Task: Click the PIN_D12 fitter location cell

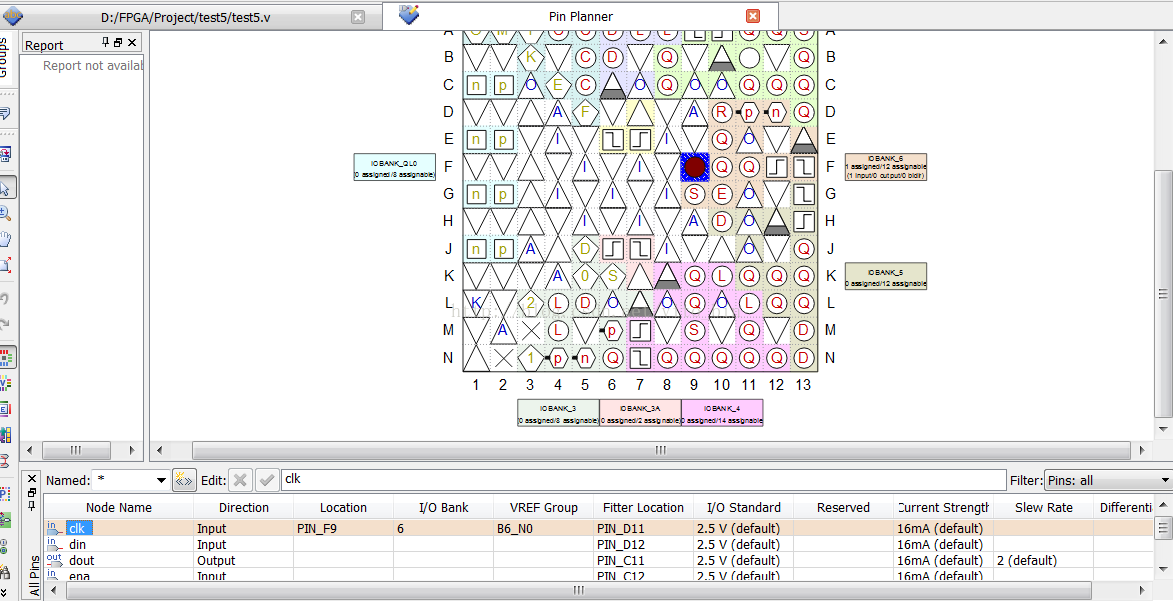Action: coord(643,544)
